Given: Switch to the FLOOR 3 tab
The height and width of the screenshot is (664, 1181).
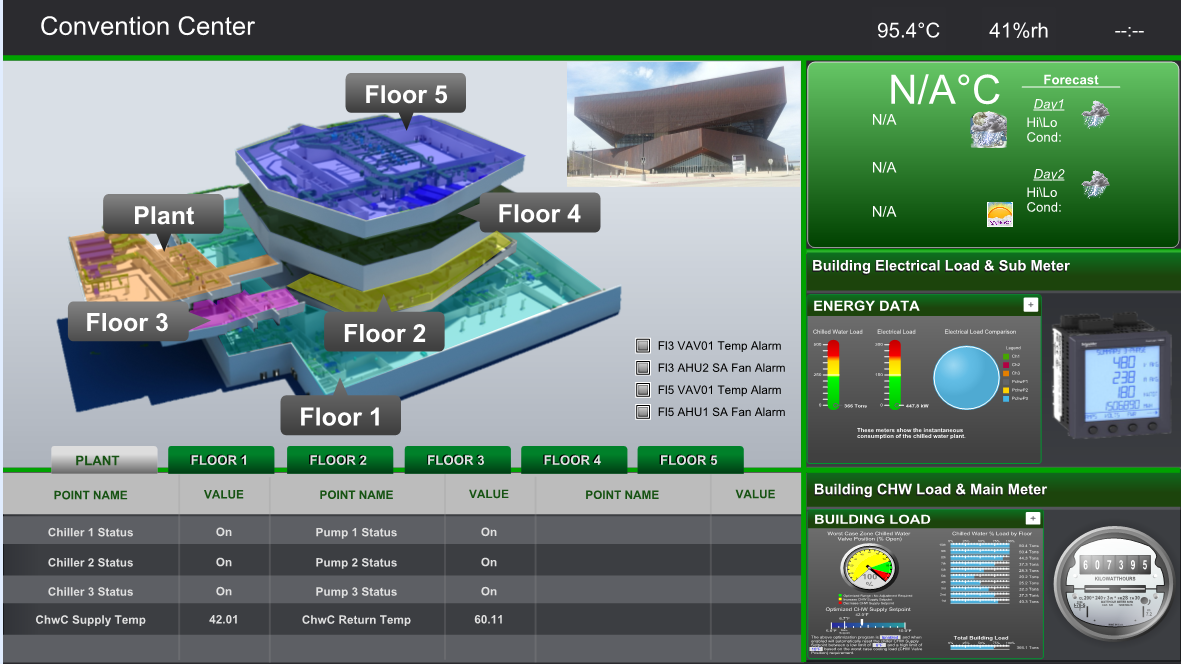Looking at the screenshot, I should [x=455, y=460].
